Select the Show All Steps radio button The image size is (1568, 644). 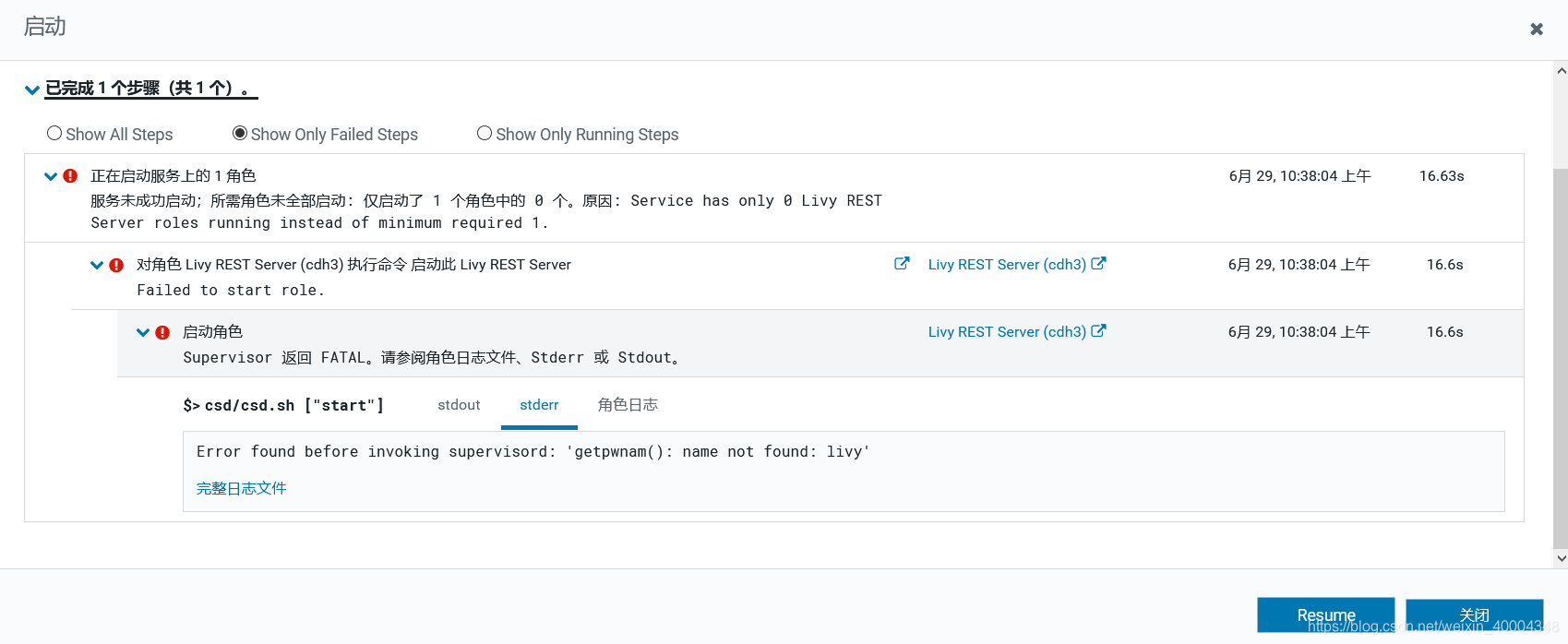[x=54, y=134]
